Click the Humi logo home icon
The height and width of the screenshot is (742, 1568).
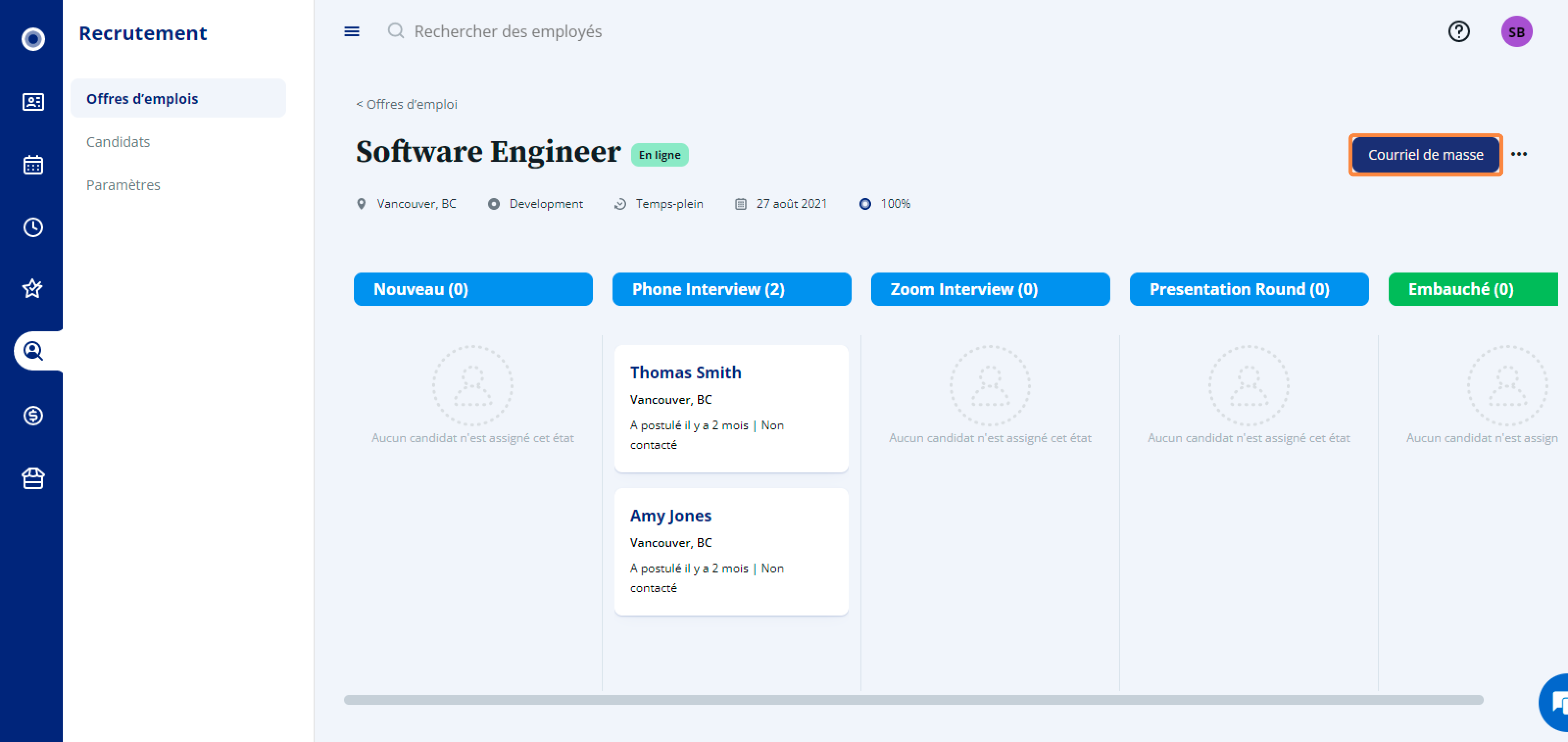(x=33, y=39)
